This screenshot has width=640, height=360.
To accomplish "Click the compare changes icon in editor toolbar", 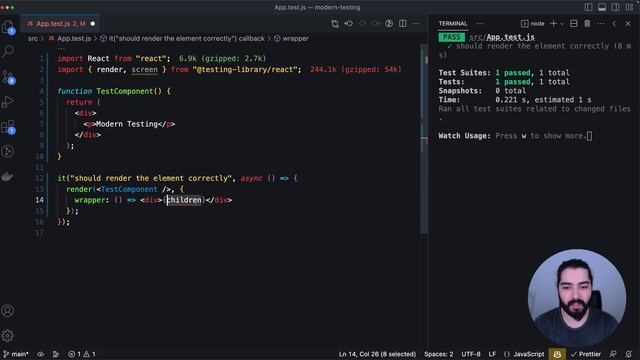I will (x=335, y=24).
